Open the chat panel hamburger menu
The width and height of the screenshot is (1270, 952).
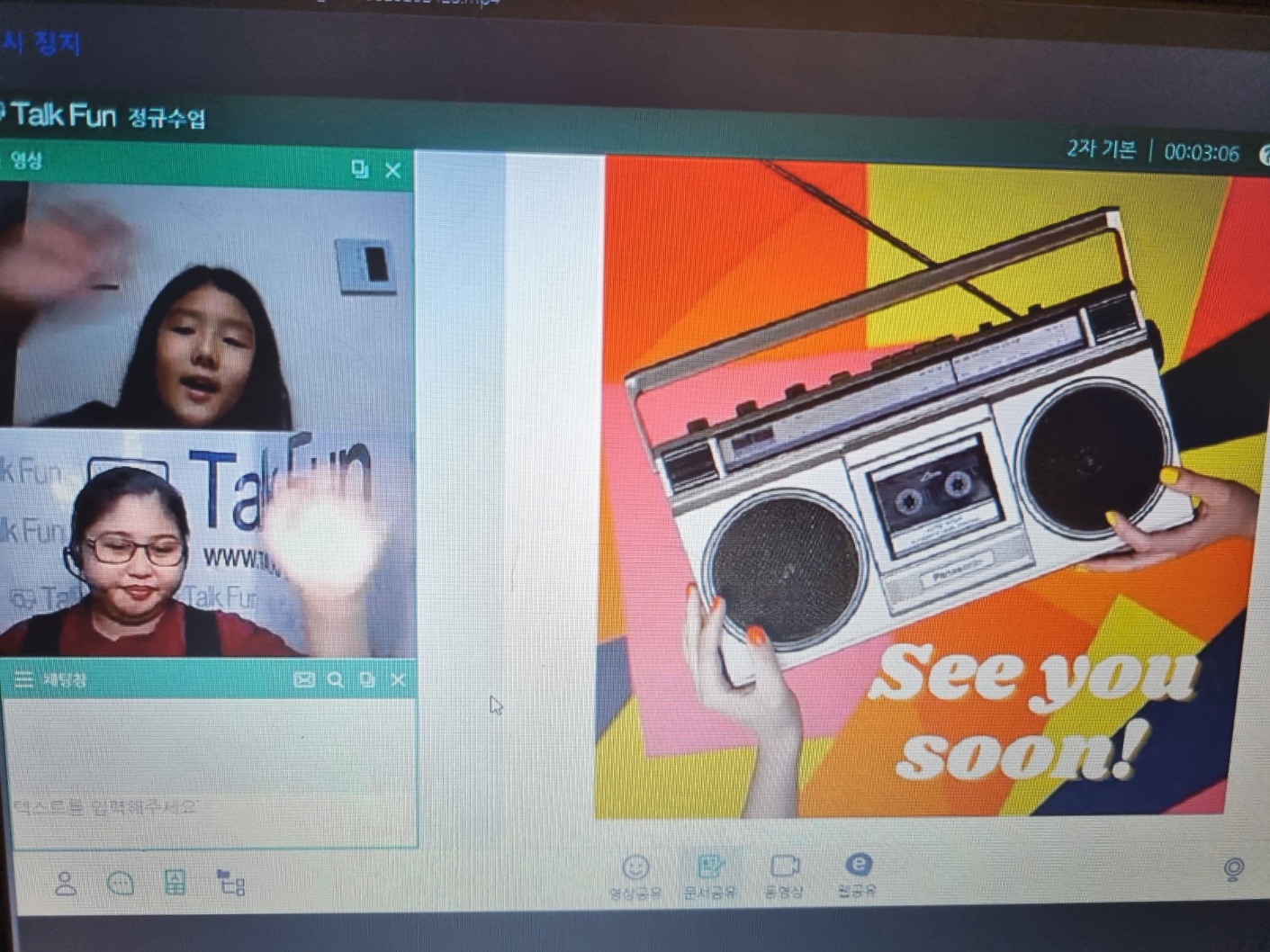[23, 679]
